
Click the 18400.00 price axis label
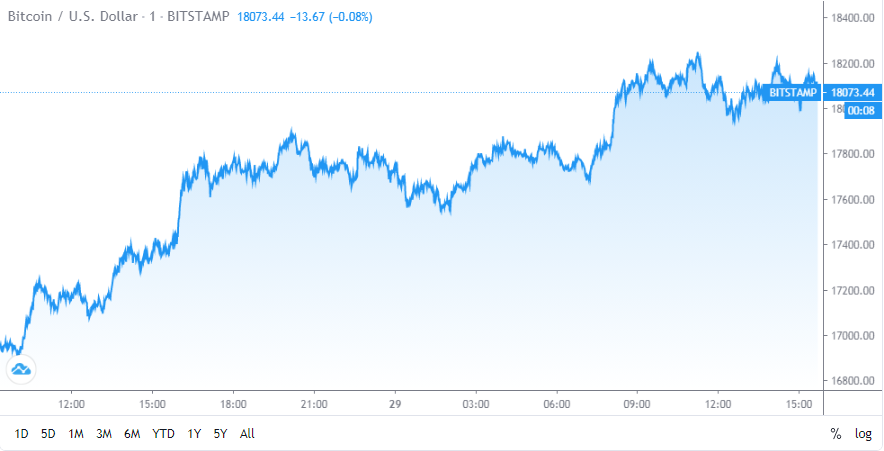point(853,18)
